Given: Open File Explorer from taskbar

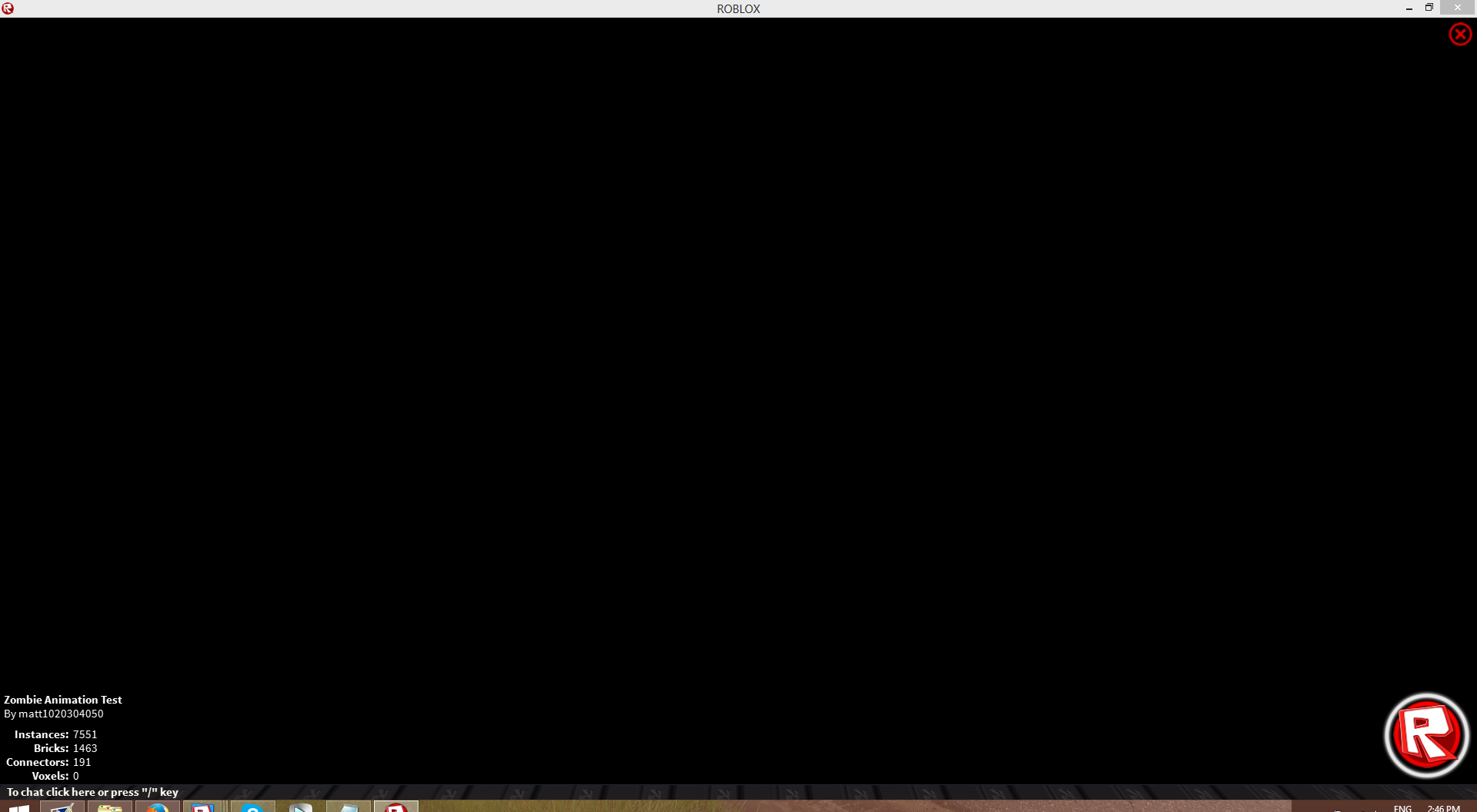Looking at the screenshot, I should [109, 807].
